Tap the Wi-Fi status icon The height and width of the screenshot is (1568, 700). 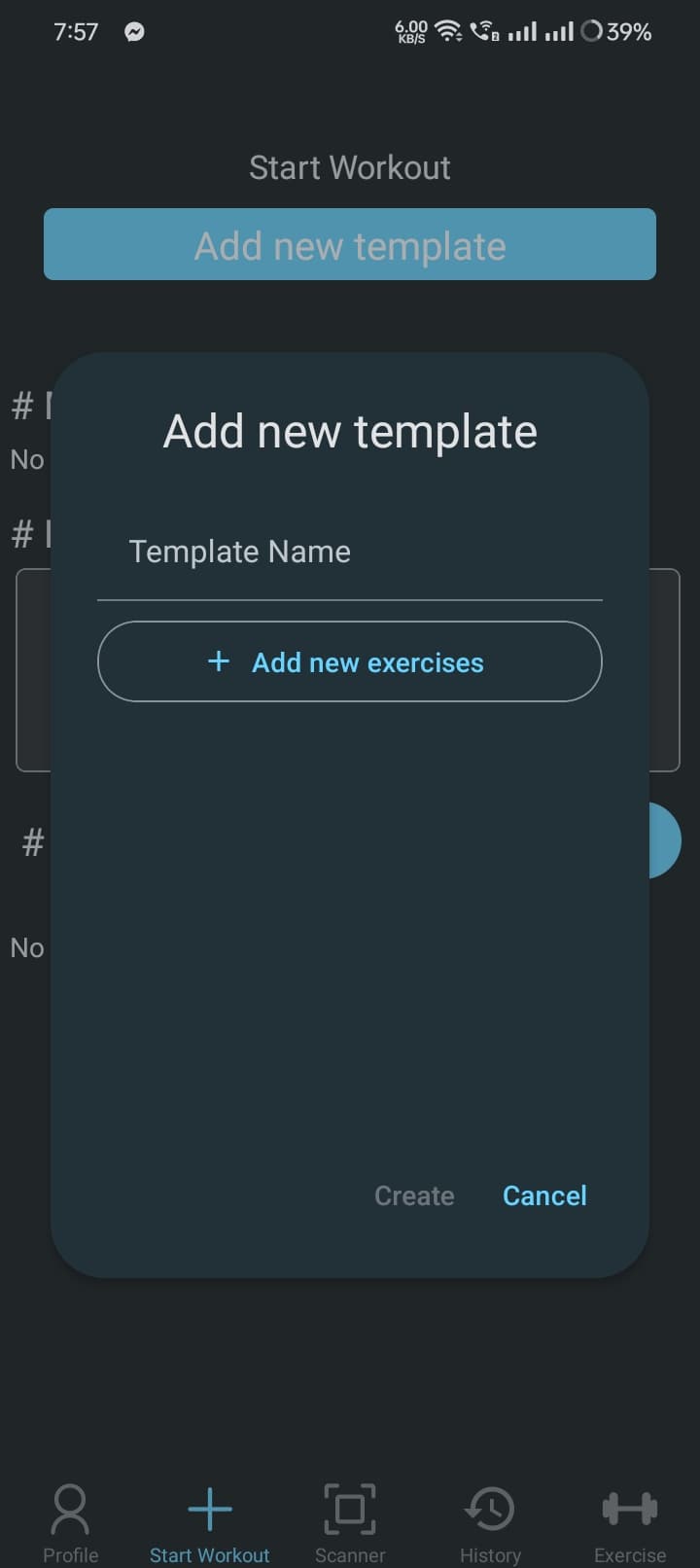click(446, 29)
